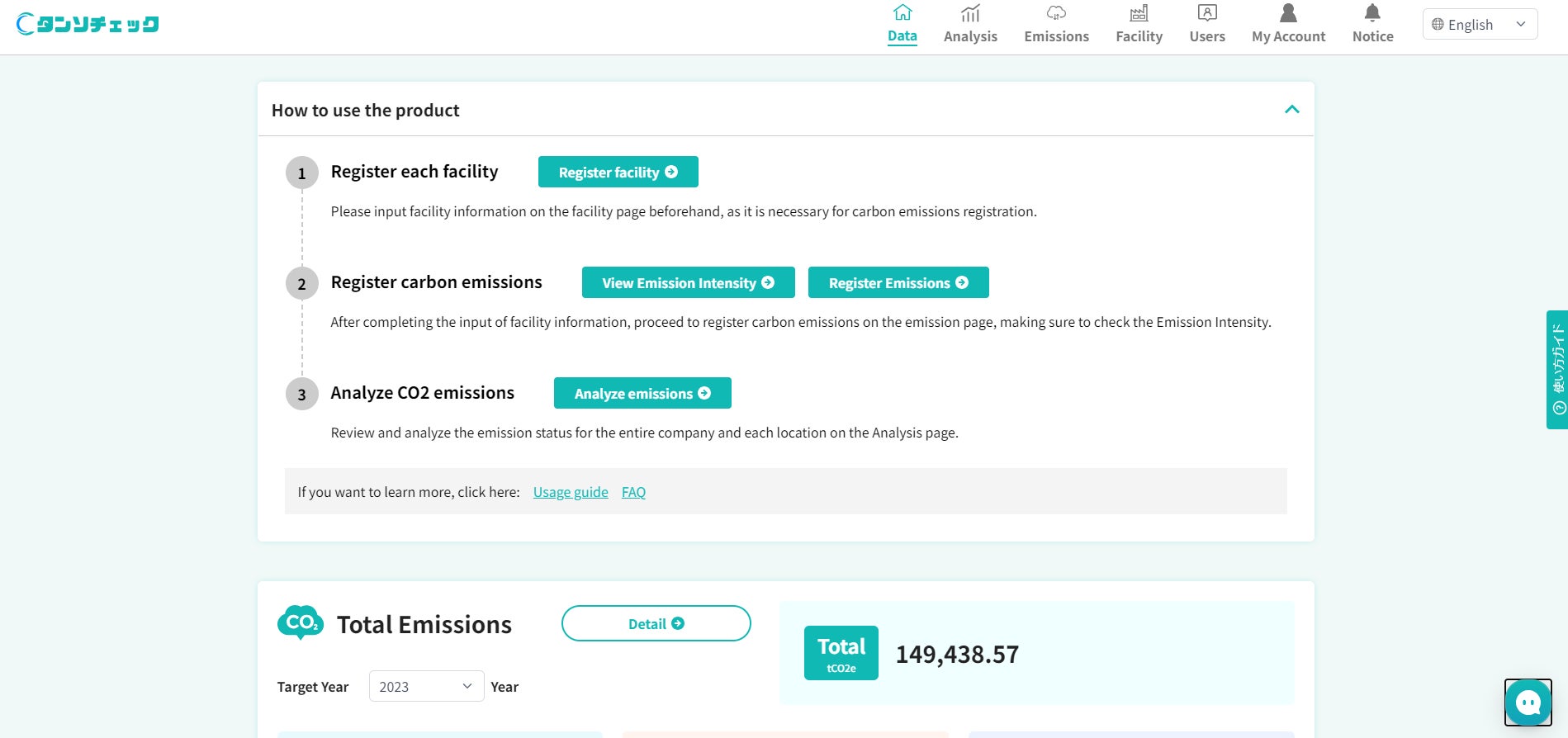The width and height of the screenshot is (1568, 738).
Task: Open the Notice bell icon
Action: pos(1372,13)
